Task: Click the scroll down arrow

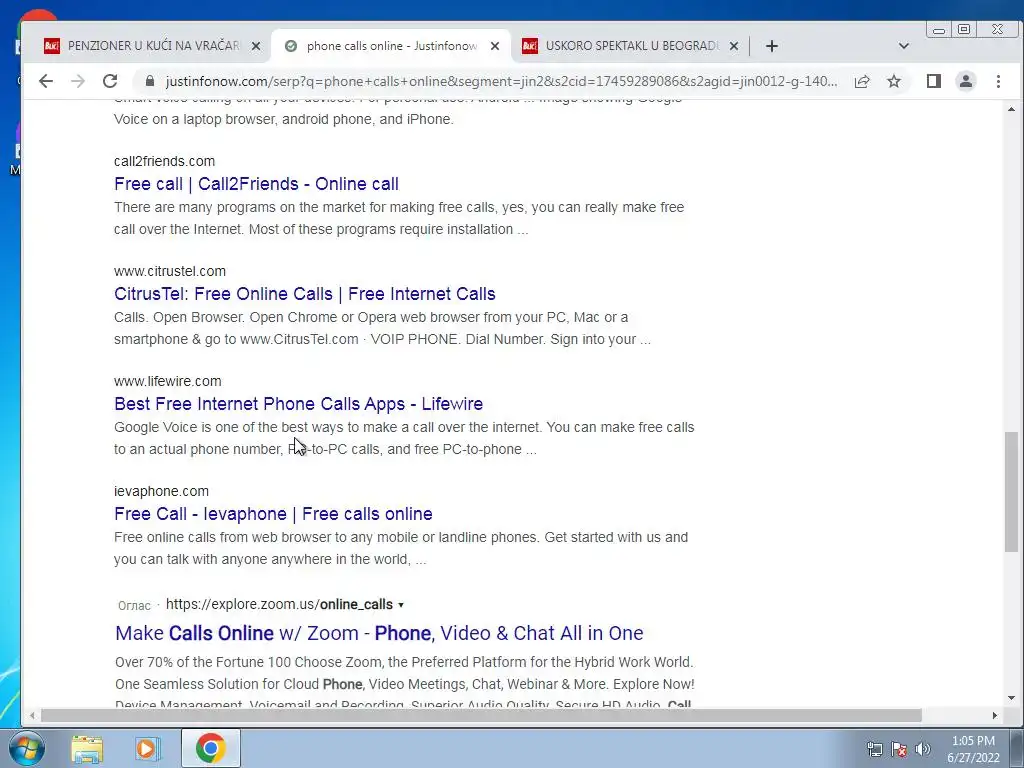Action: tap(1011, 698)
